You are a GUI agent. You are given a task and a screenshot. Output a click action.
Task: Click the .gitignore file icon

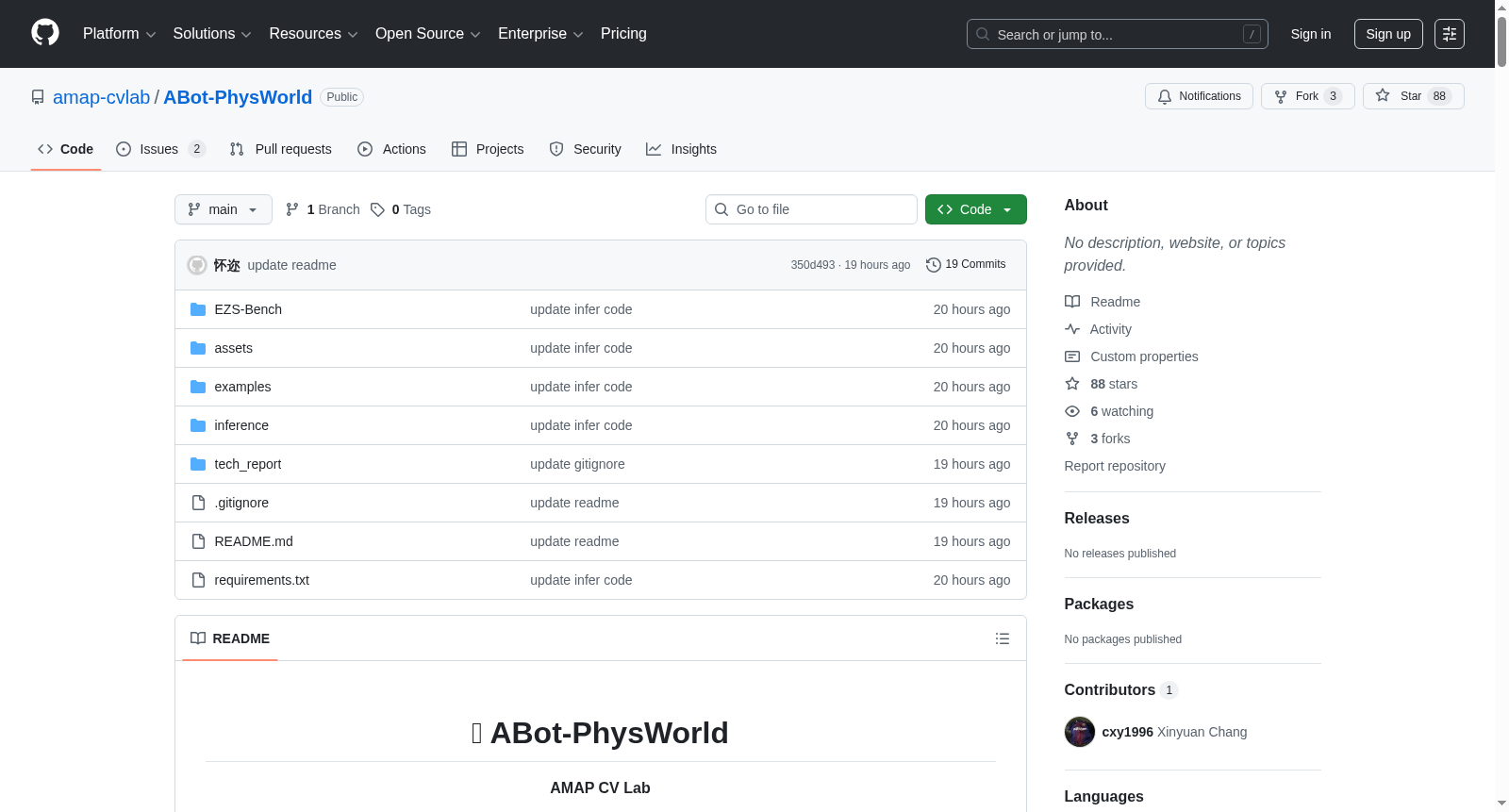[198, 503]
